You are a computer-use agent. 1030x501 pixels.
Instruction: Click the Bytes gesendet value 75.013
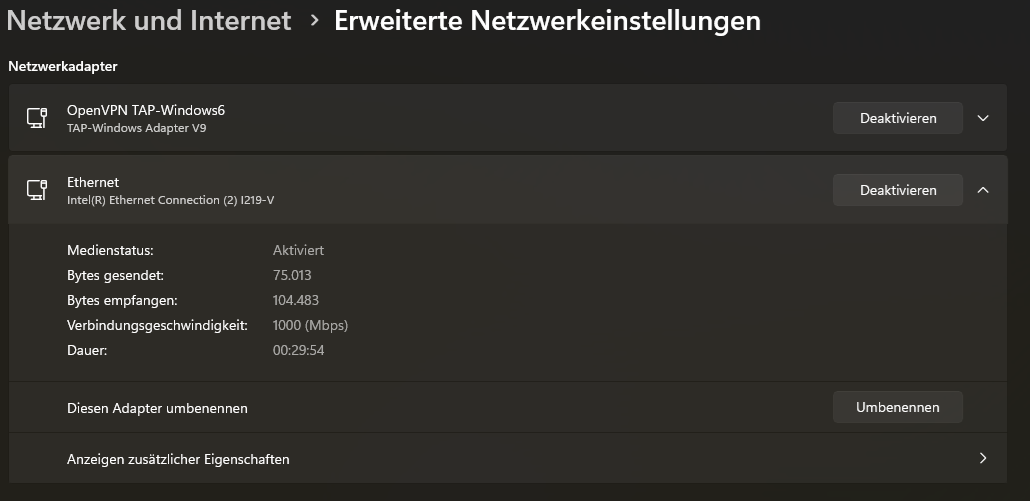click(296, 275)
